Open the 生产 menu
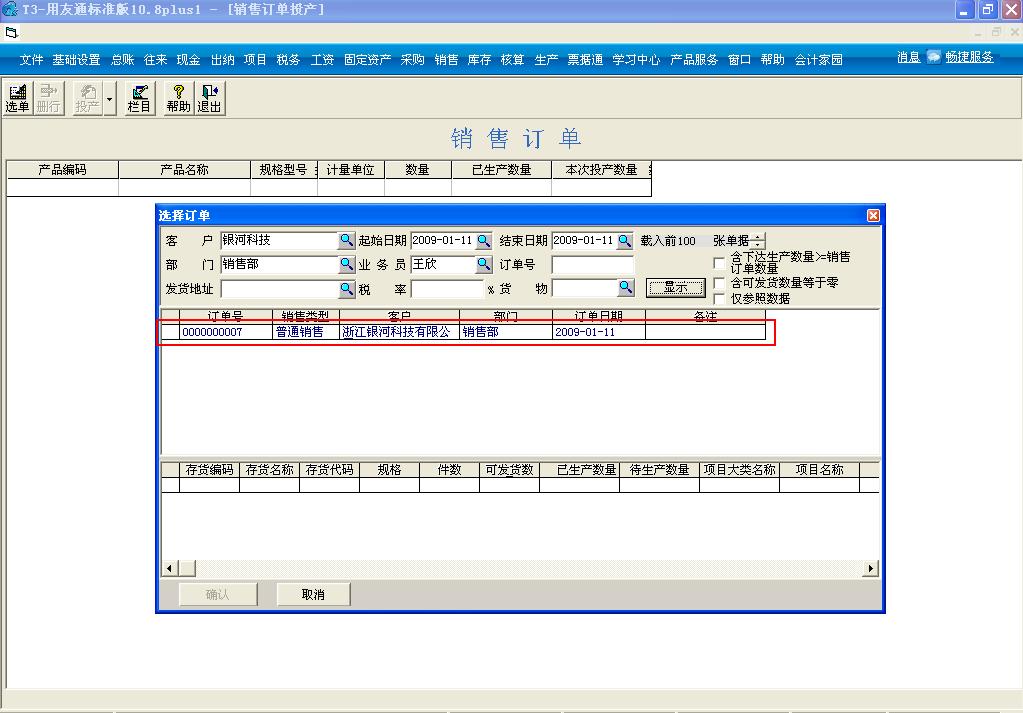The height and width of the screenshot is (713, 1023). 545,57
